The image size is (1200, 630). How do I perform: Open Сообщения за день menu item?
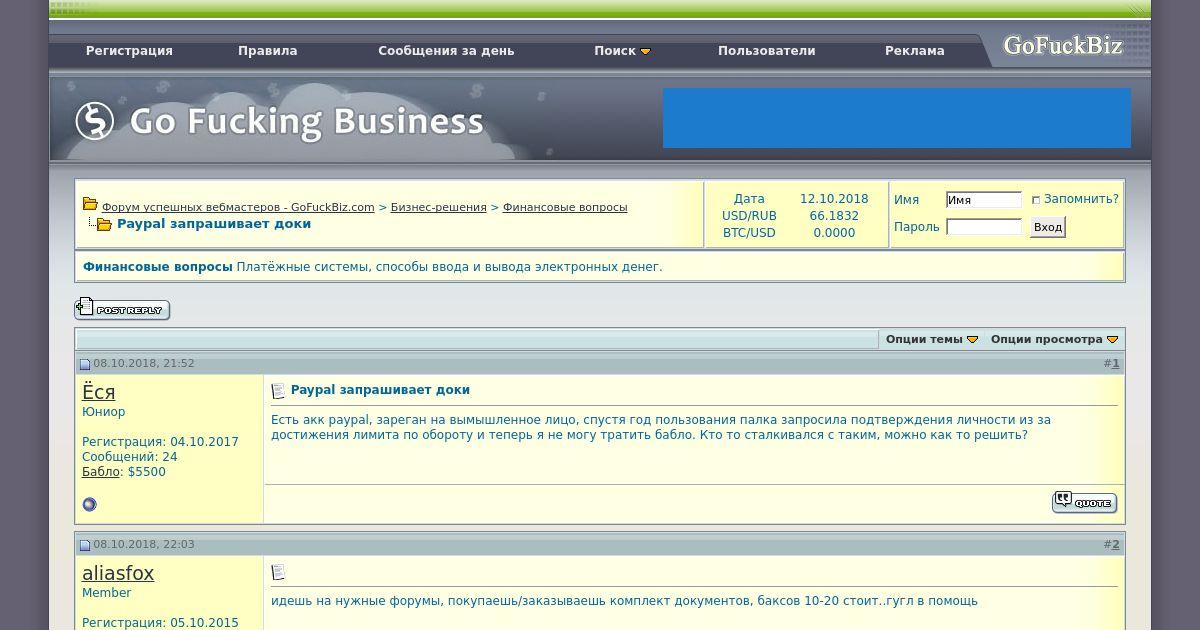pyautogui.click(x=446, y=51)
